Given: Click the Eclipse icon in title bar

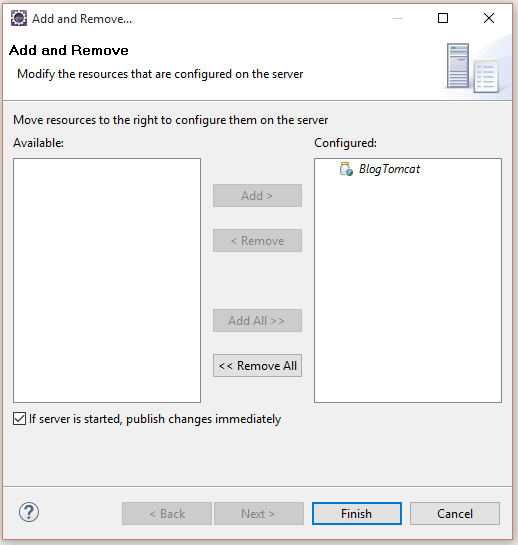Looking at the screenshot, I should click(19, 18).
